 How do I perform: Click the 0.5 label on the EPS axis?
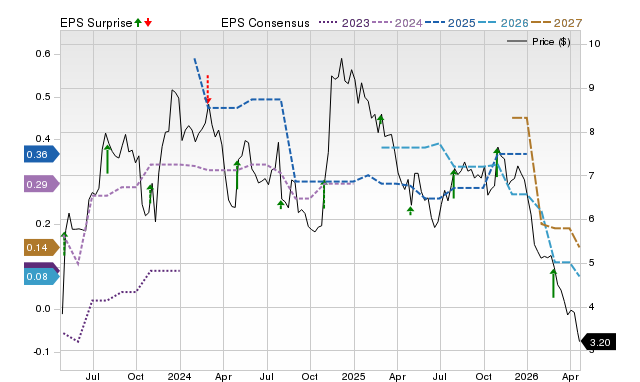point(43,97)
